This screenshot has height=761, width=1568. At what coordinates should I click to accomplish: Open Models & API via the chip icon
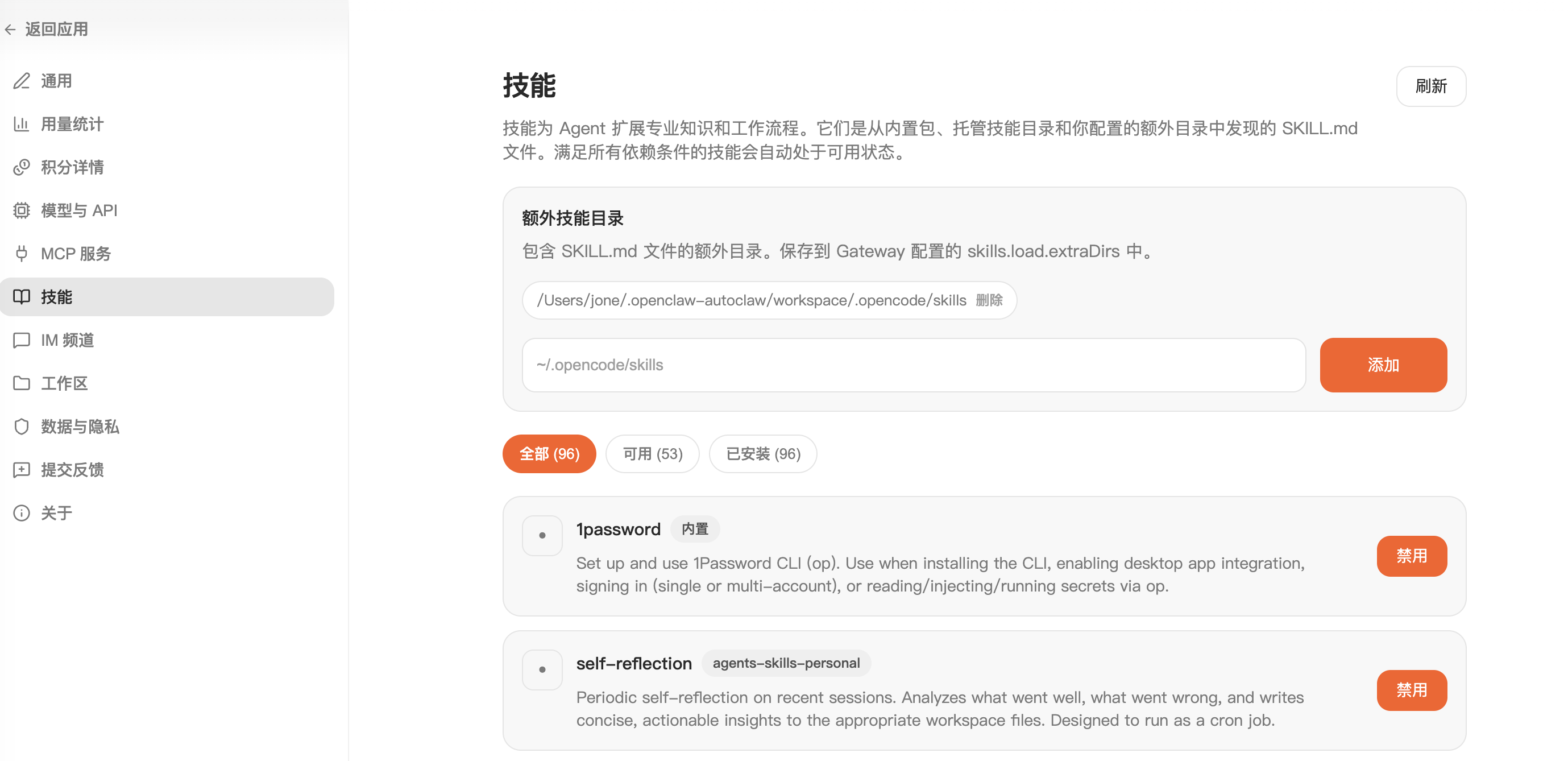coord(21,210)
